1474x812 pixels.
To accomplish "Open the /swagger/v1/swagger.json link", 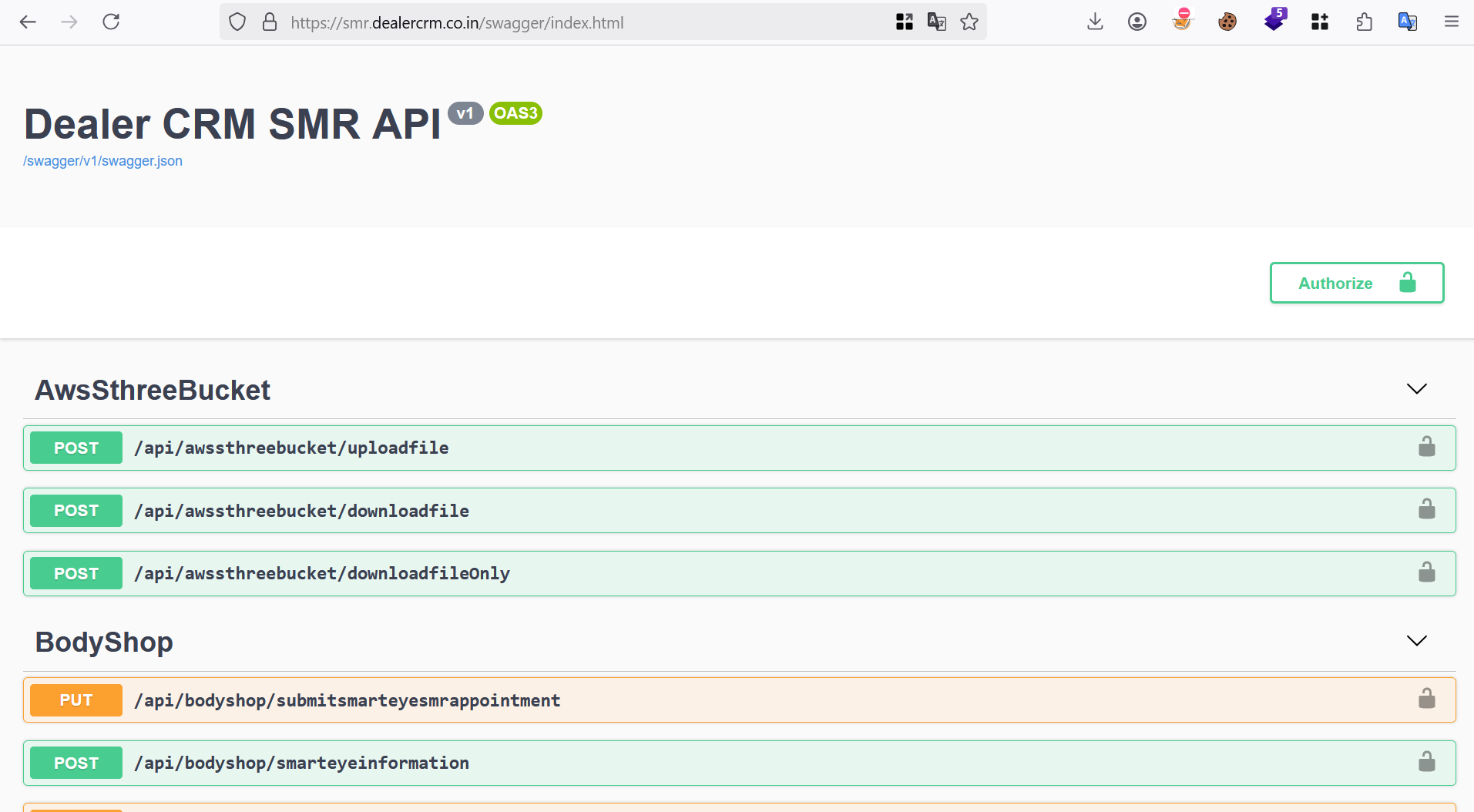I will (102, 161).
